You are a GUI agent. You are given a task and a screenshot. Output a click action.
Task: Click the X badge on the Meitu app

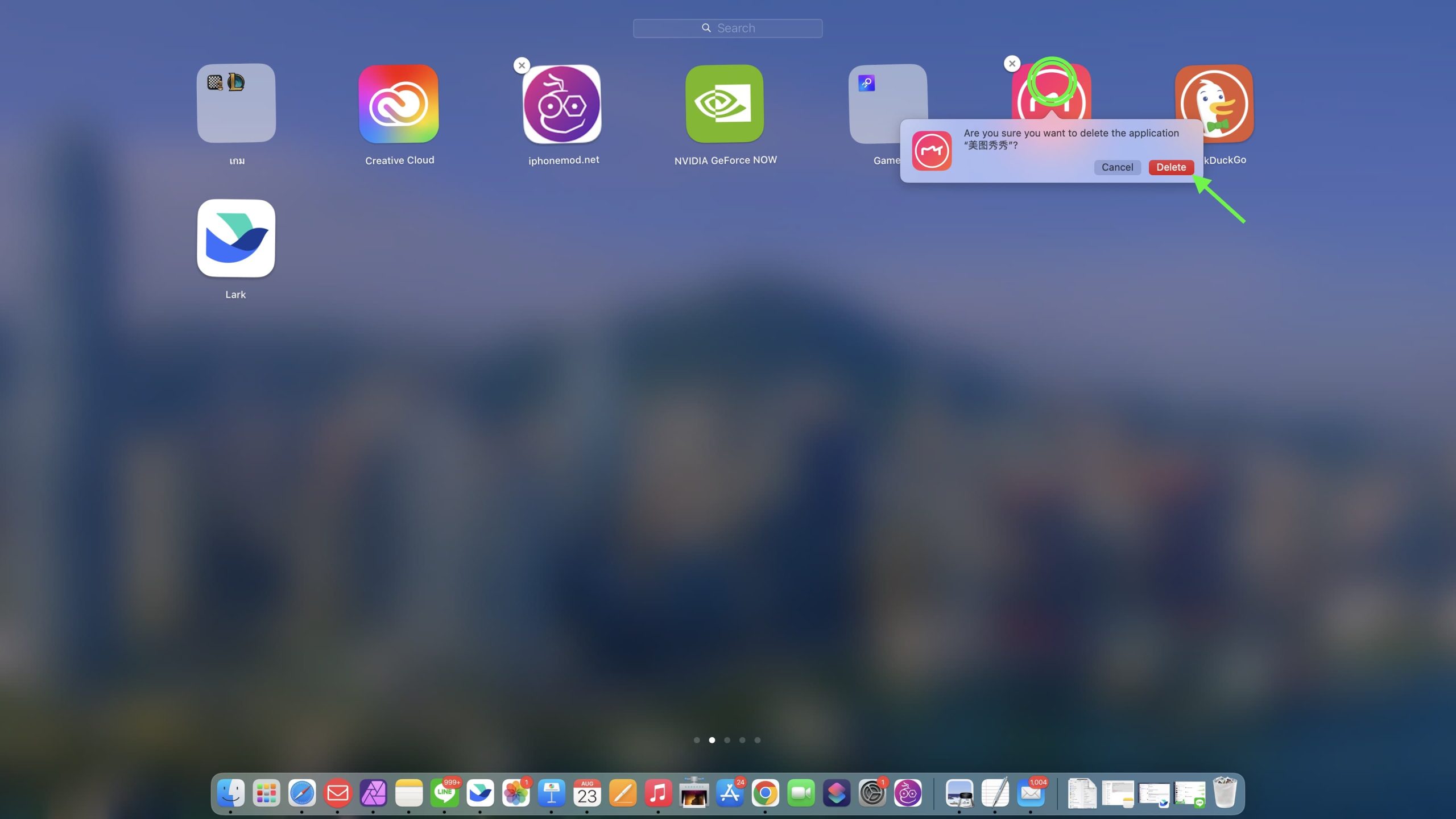[x=1012, y=64]
